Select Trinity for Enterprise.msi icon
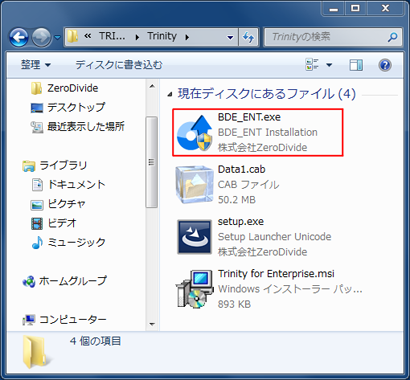Image resolution: width=410 pixels, height=380 pixels. tap(195, 289)
